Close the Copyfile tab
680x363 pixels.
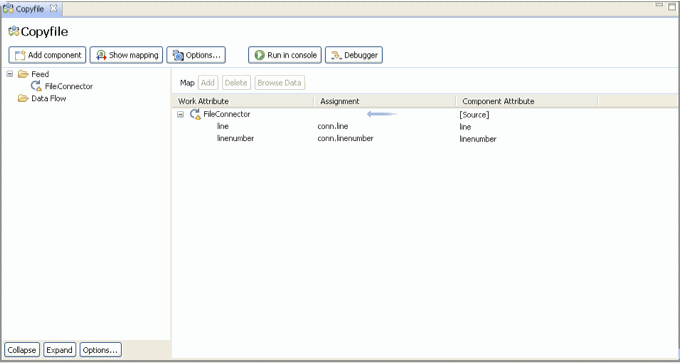(53, 8)
